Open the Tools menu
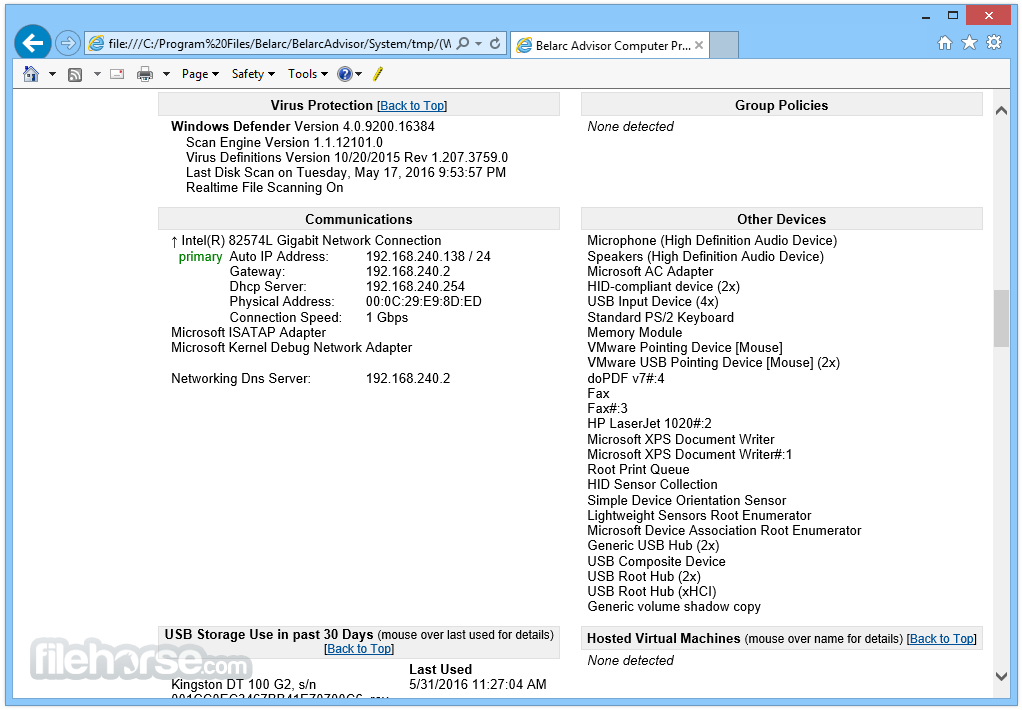Screen dimensions: 1022x710 click(x=308, y=74)
